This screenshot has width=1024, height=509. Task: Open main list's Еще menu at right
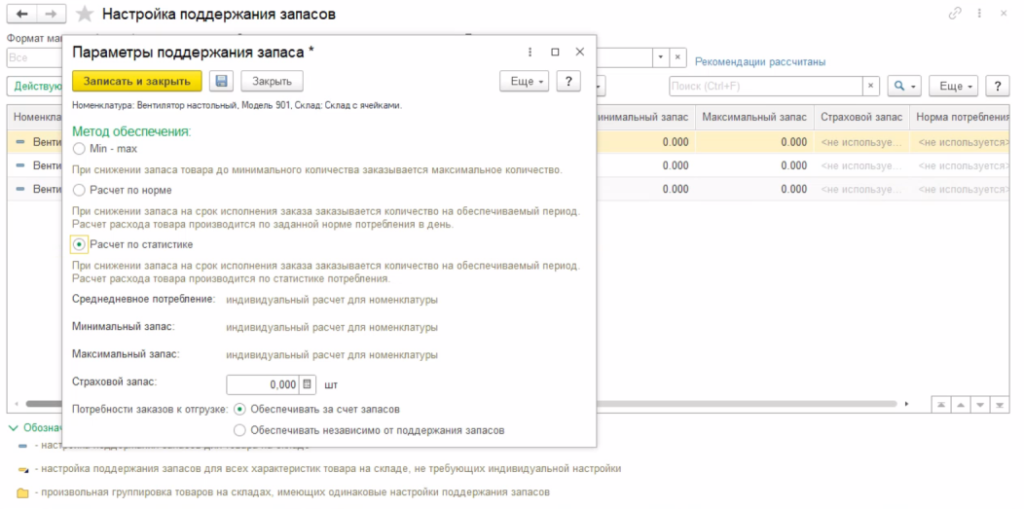click(x=952, y=86)
